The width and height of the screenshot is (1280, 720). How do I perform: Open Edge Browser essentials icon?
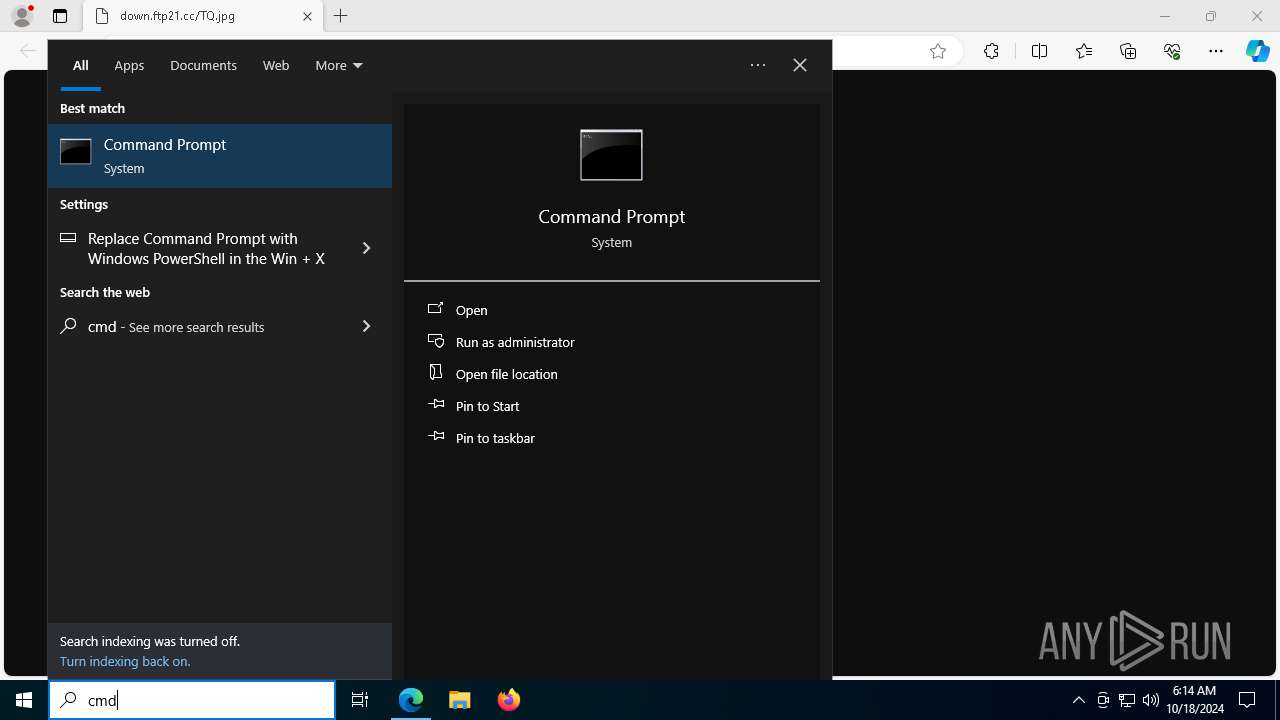1172,52
